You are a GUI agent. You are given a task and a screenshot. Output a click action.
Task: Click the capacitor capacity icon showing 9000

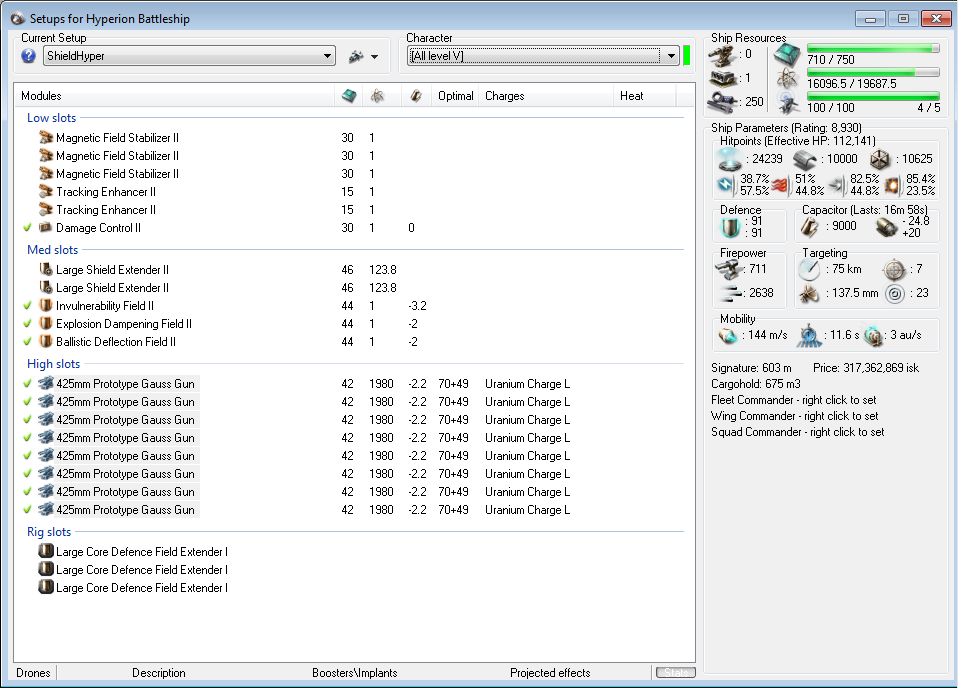pyautogui.click(x=809, y=227)
